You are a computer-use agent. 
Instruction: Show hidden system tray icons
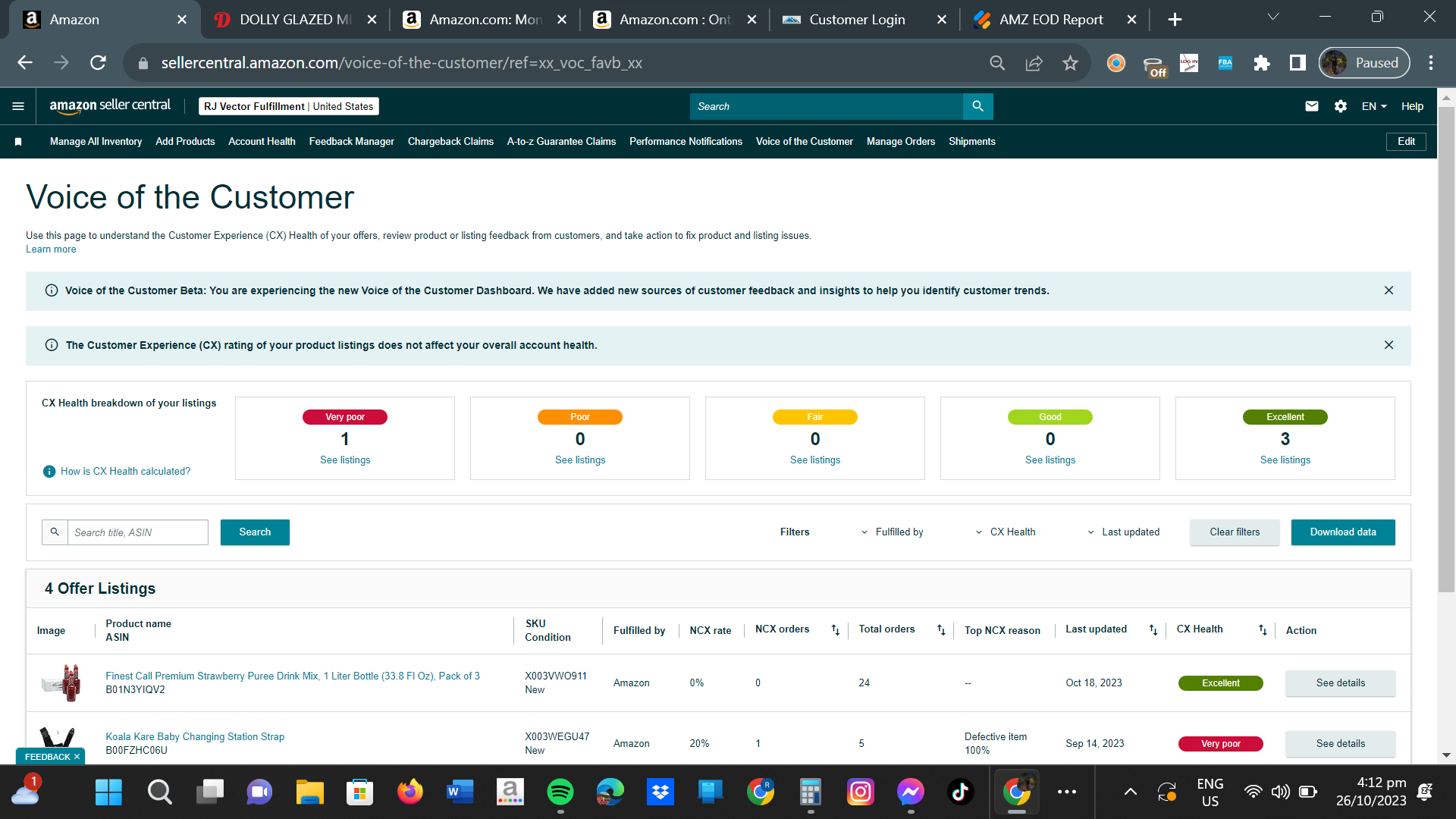1130,792
